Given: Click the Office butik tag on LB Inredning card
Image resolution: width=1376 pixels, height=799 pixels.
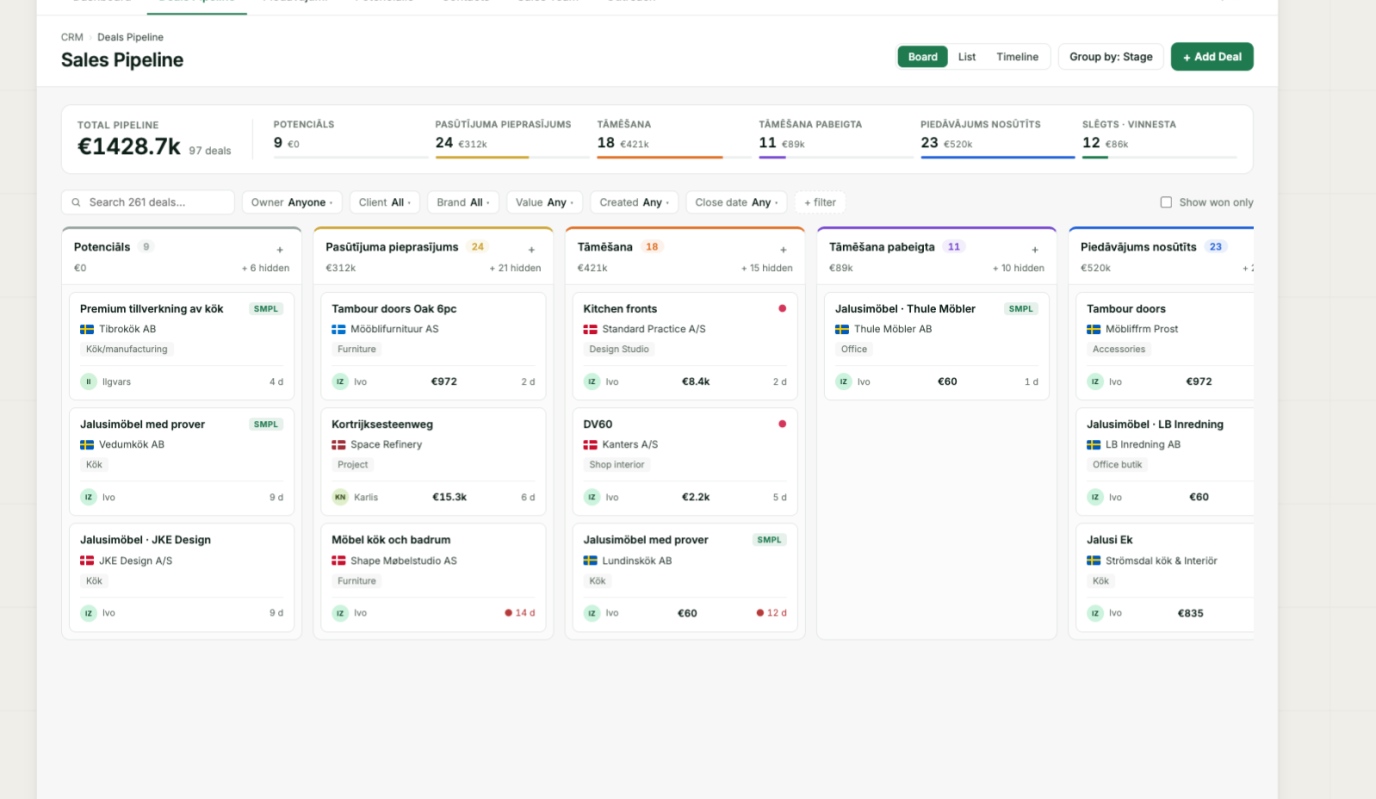Looking at the screenshot, I should click(1118, 465).
